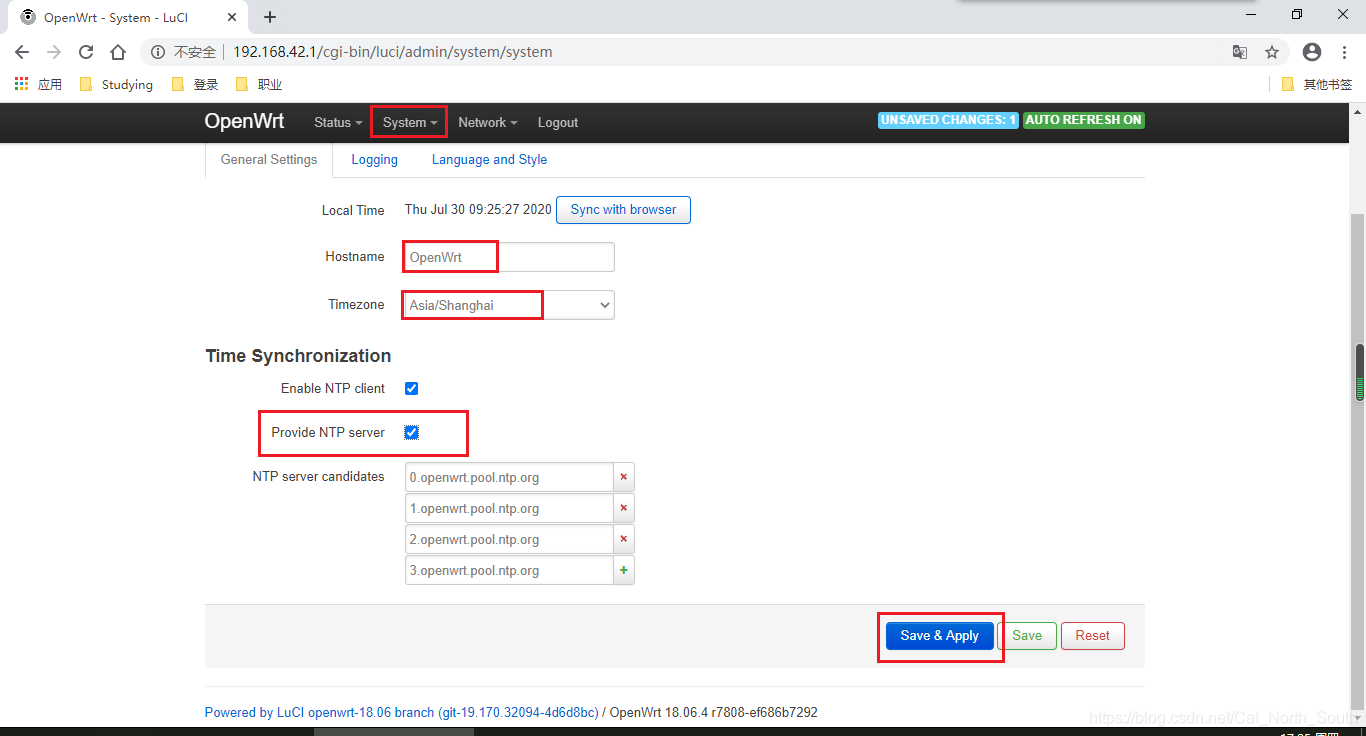Bookmark this page with star icon
This screenshot has width=1366, height=736.
click(x=1272, y=52)
